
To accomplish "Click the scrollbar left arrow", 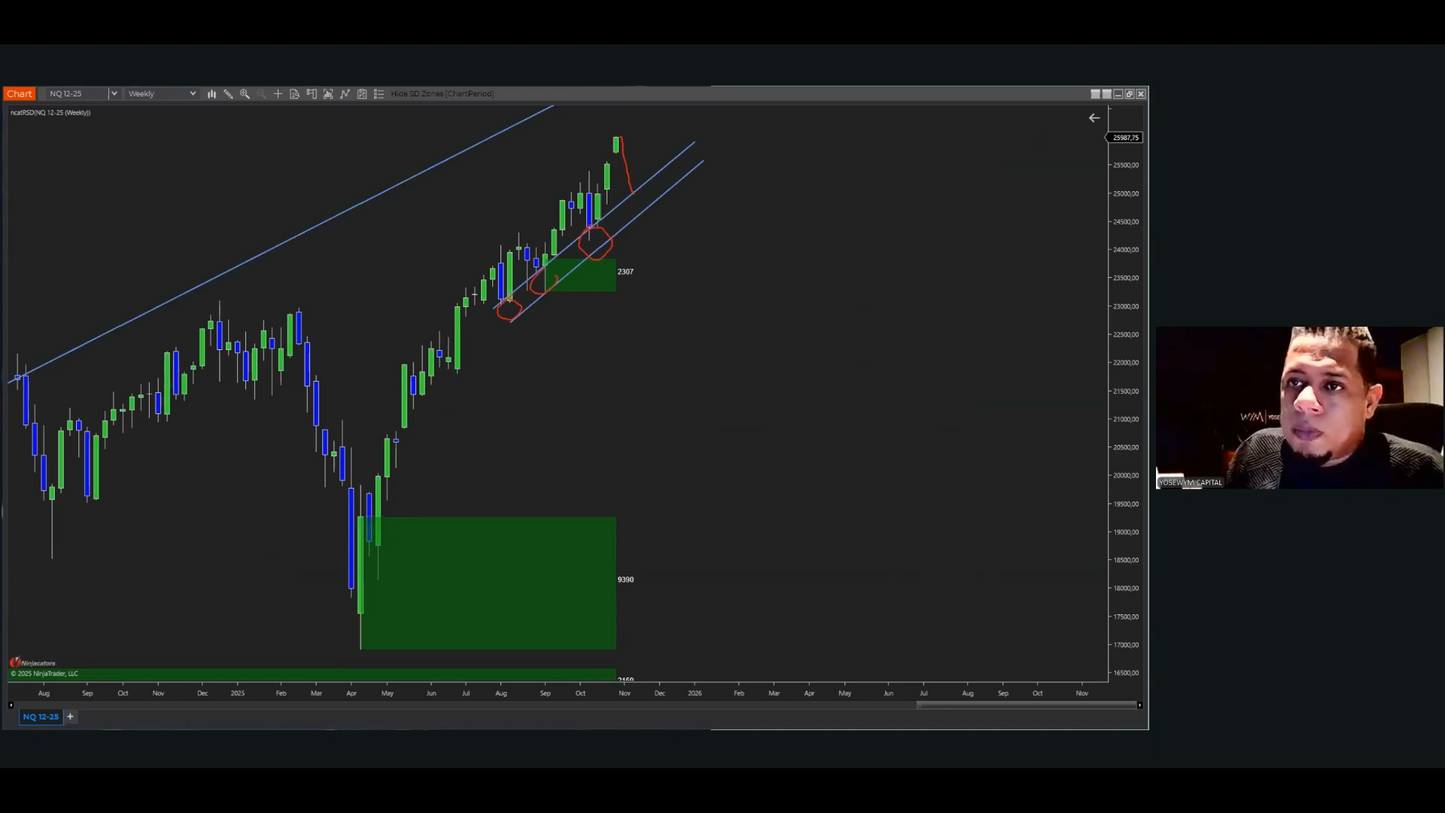I will click(x=11, y=705).
